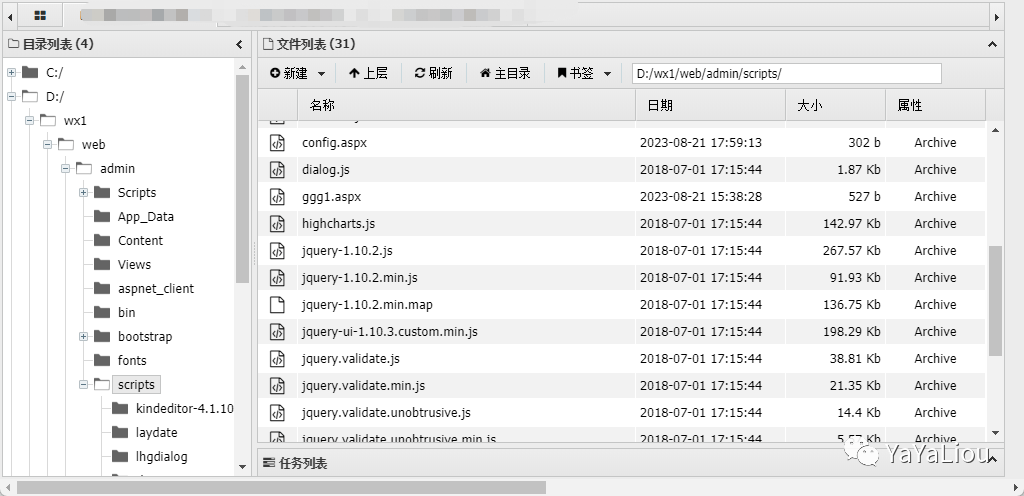The image size is (1024, 496).
Task: Expand the 任务列表 task list panel
Action: (x=992, y=459)
